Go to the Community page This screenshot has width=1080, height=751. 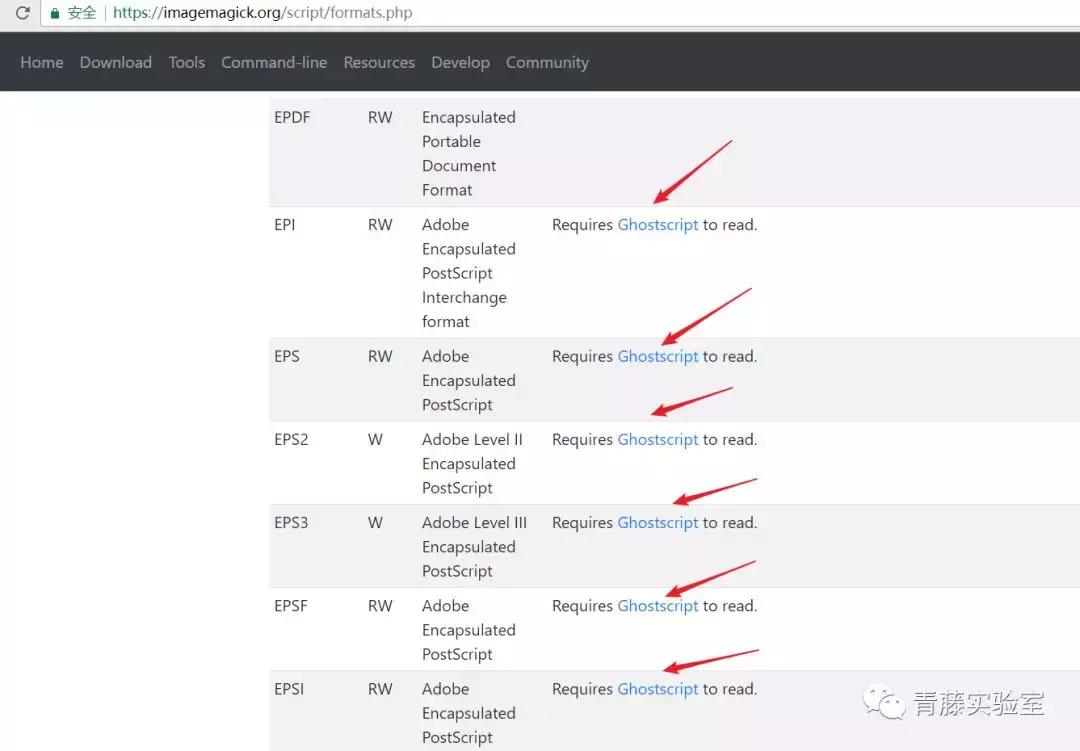tap(547, 62)
